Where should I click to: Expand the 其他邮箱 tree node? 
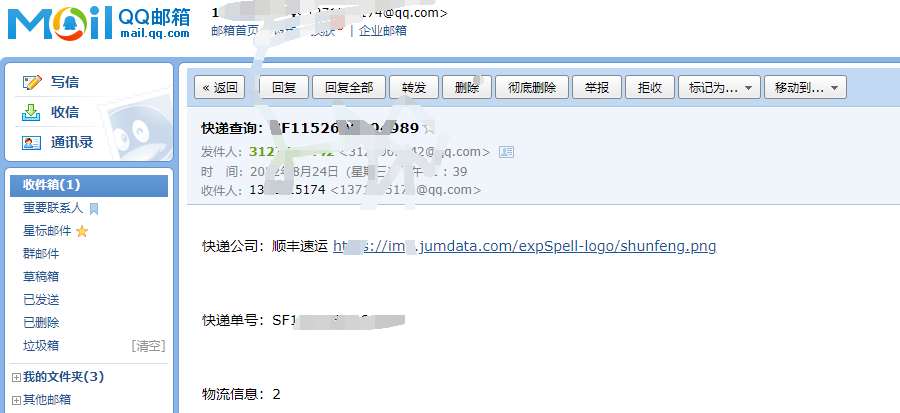coord(16,400)
